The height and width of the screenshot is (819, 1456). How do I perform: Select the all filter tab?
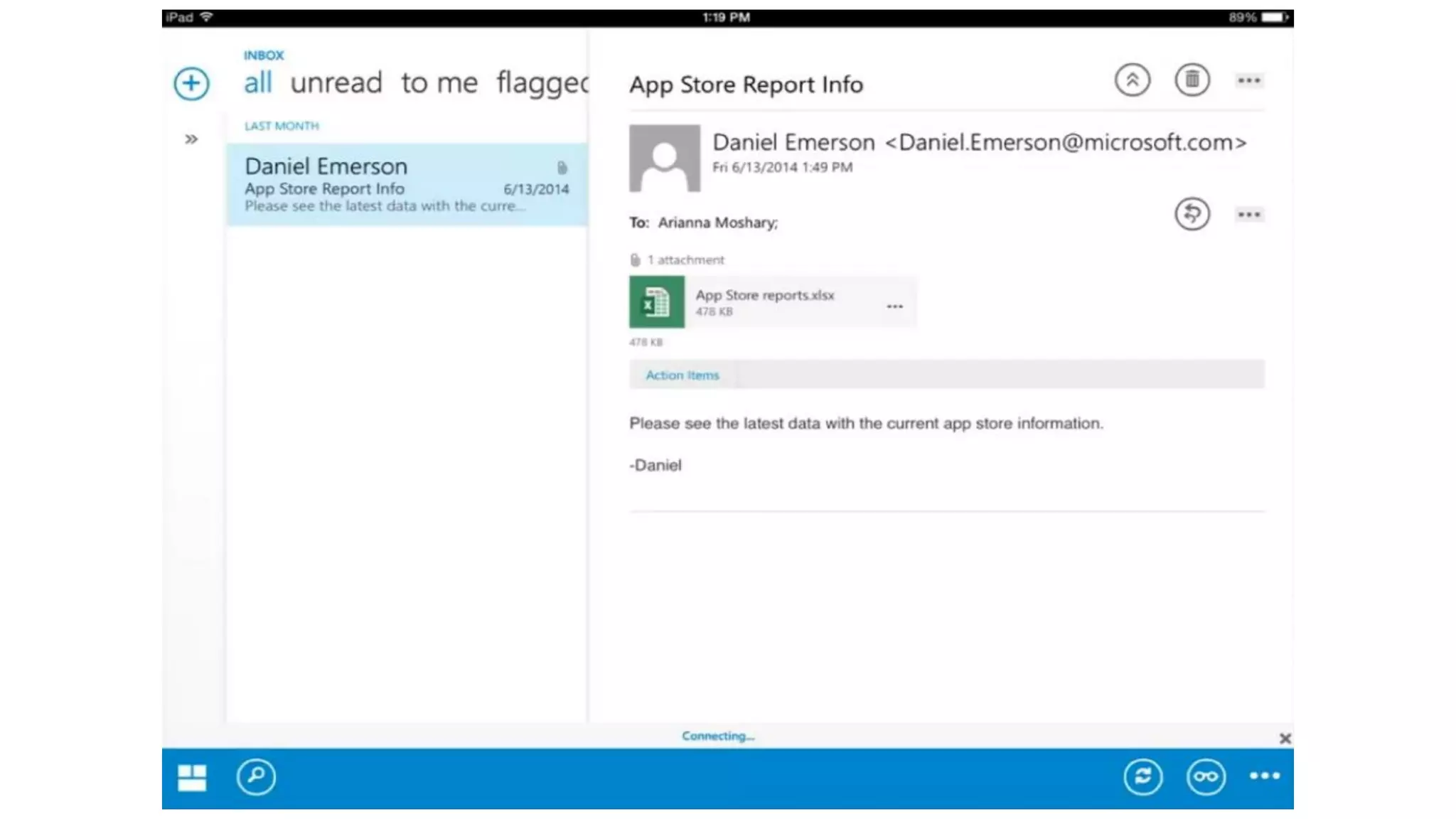(x=257, y=83)
